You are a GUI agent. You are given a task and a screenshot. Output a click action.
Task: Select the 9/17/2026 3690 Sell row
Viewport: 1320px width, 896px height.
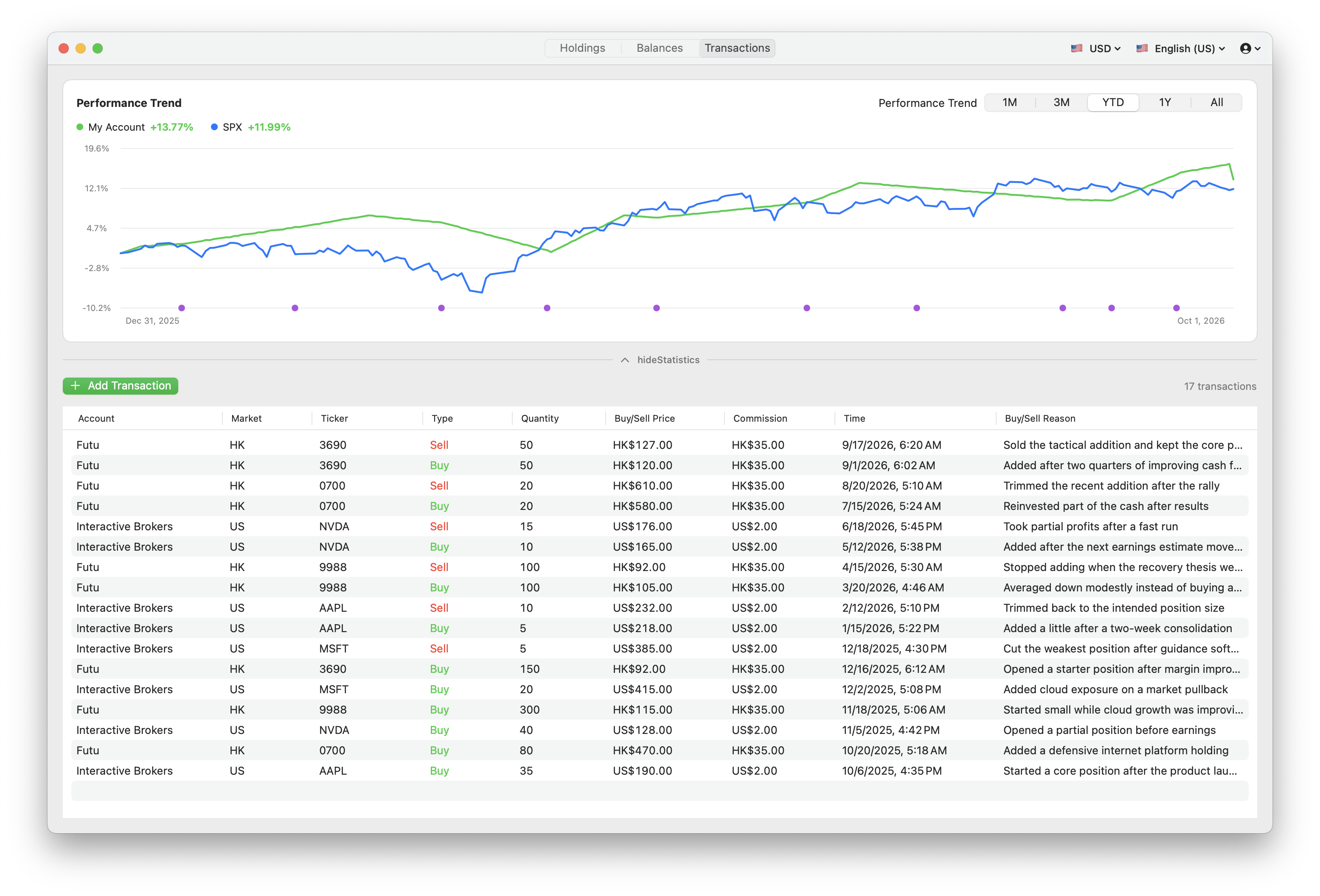660,445
